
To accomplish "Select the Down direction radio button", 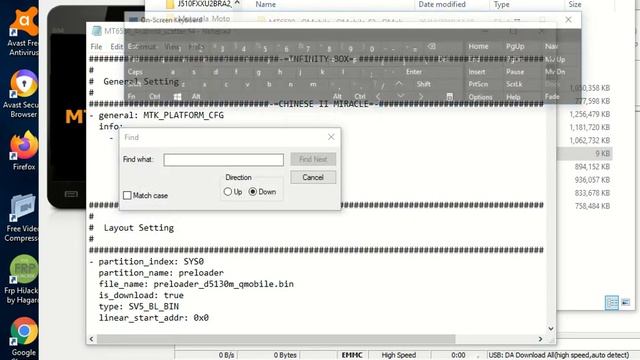I will (x=253, y=192).
